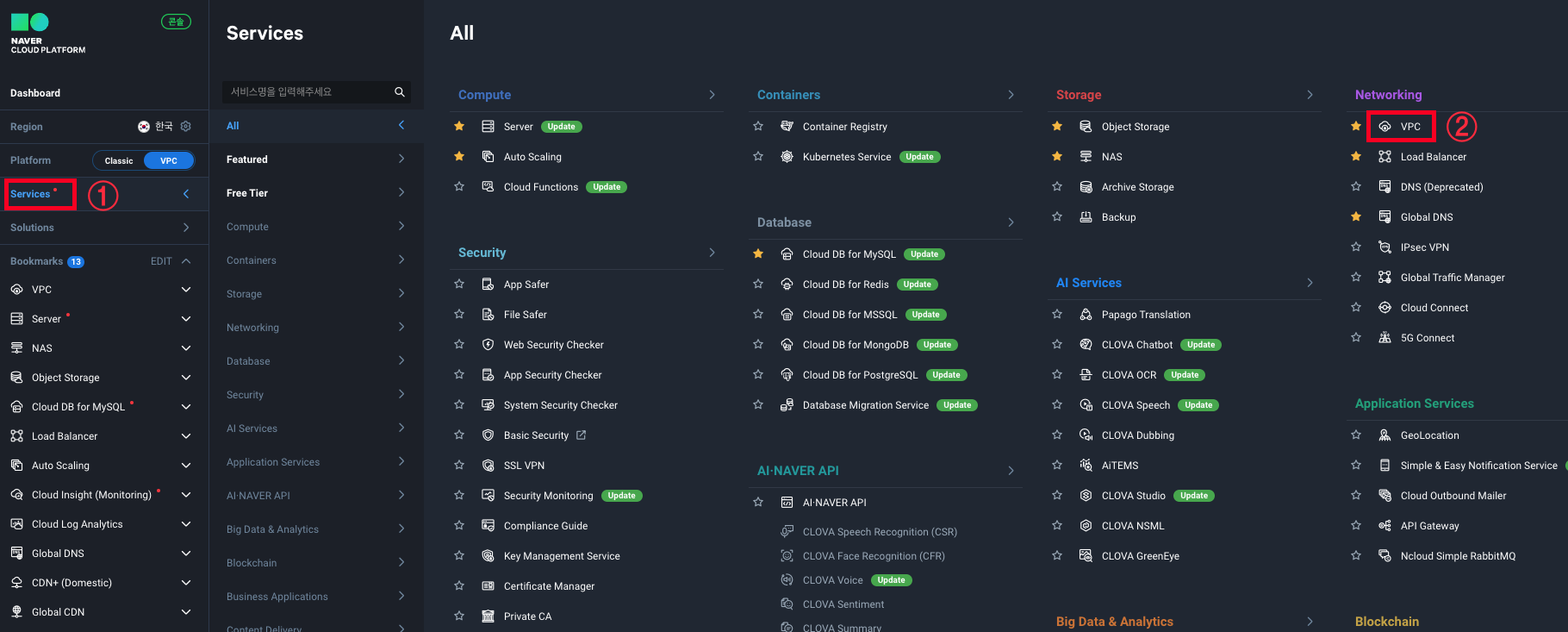Click the Container Registry icon
Viewport: 1568px width, 632px height.
787,127
